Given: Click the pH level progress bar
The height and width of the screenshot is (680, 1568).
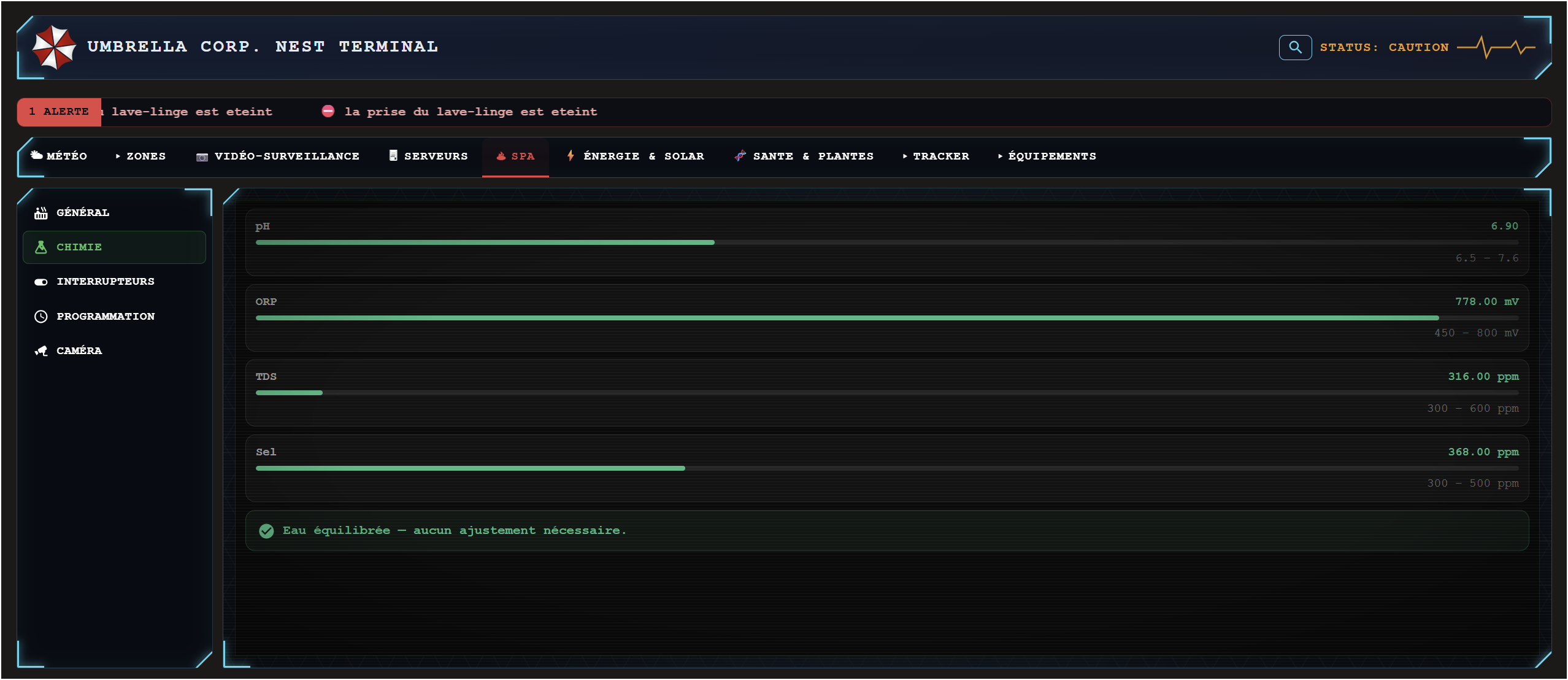Looking at the screenshot, I should coord(887,242).
